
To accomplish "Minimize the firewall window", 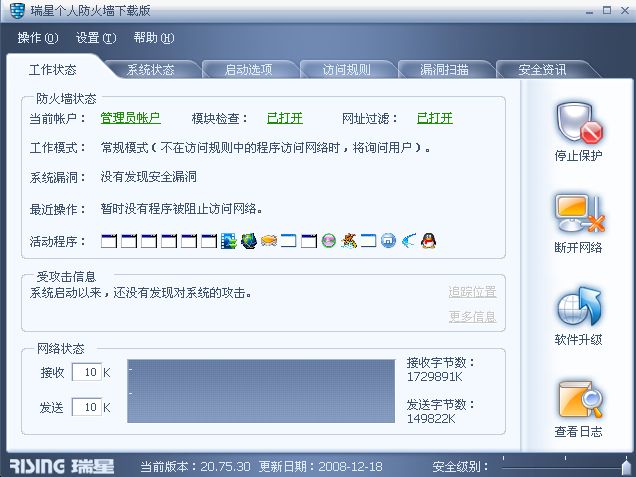I will click(589, 11).
